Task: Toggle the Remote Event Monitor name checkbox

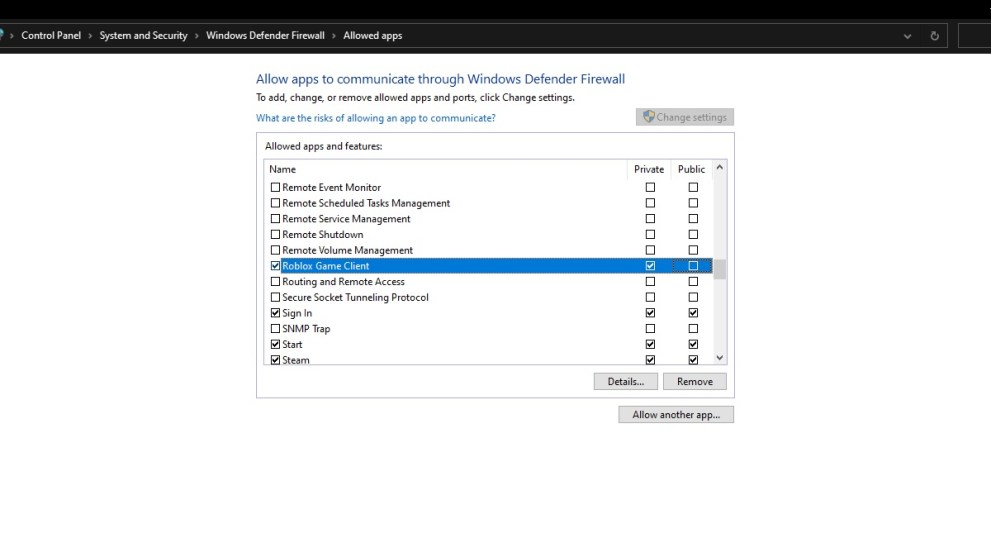Action: (275, 187)
